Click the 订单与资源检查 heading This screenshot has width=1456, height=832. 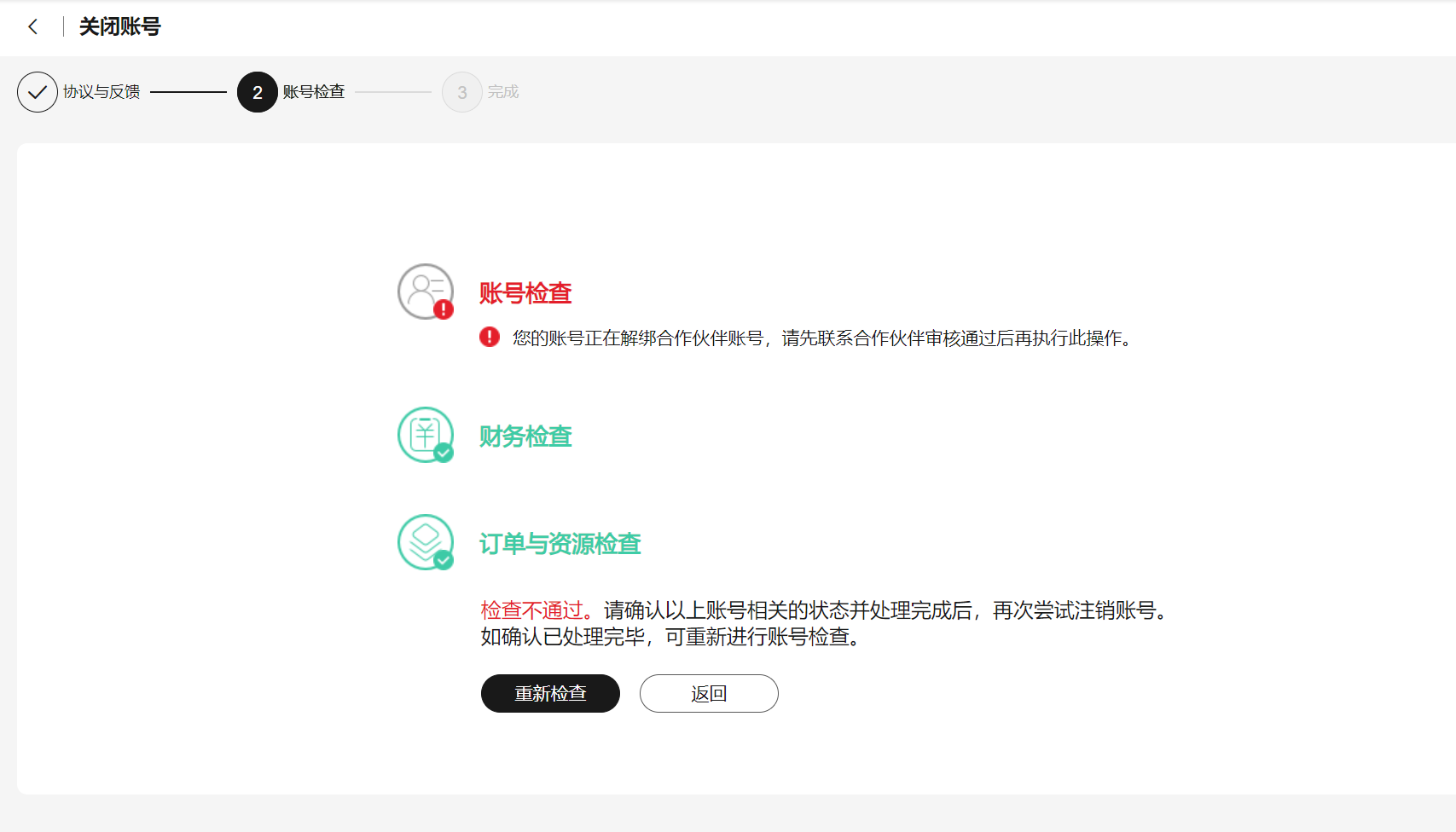[x=560, y=544]
